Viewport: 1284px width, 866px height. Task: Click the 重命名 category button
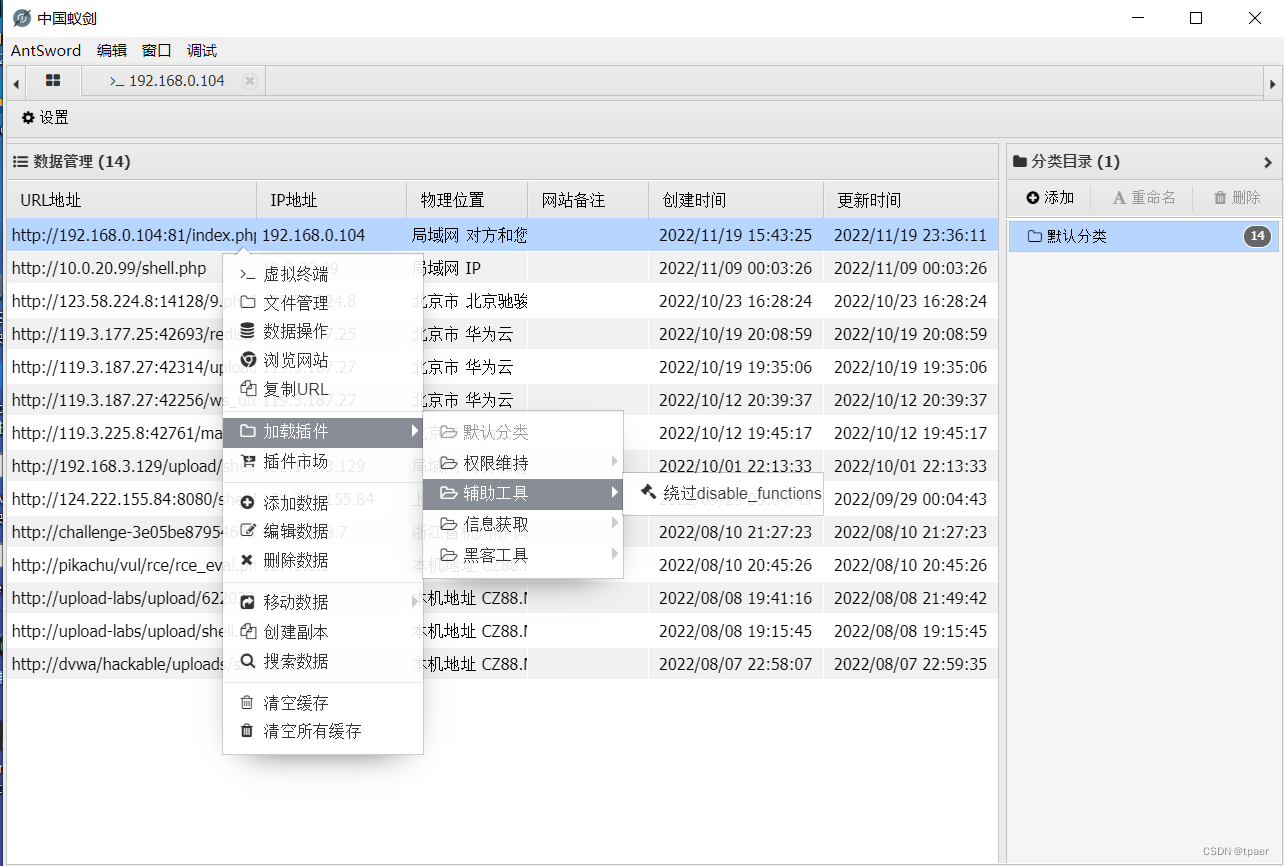1144,198
